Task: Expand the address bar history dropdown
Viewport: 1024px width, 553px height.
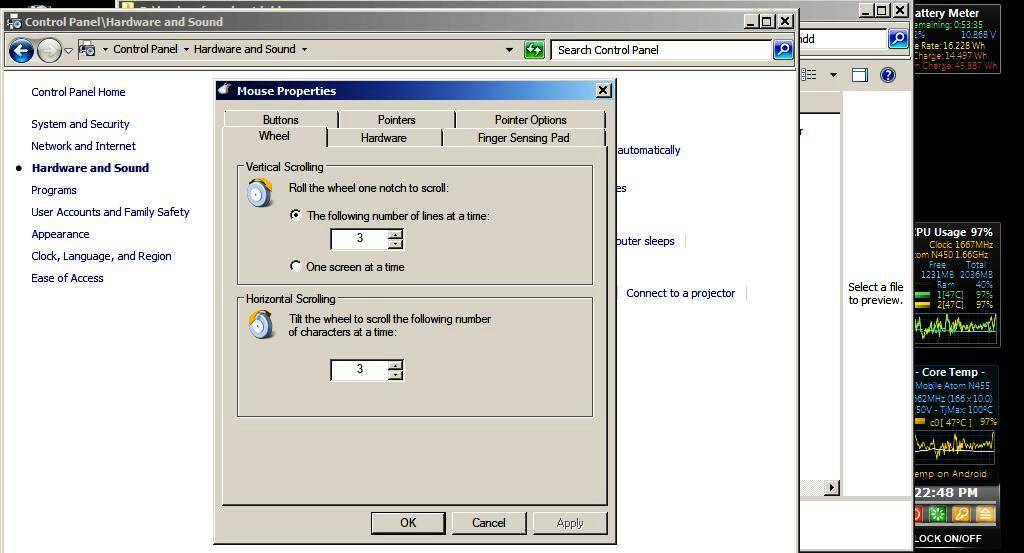Action: [x=509, y=50]
